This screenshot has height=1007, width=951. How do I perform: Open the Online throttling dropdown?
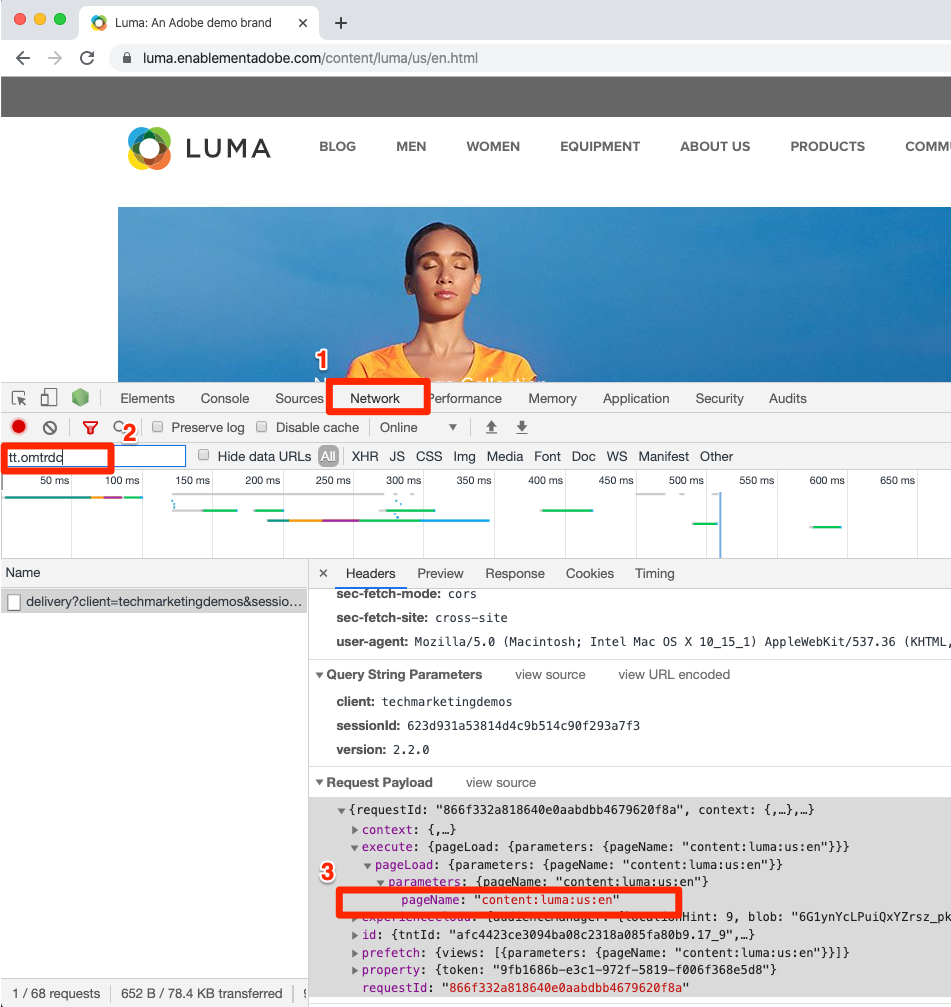pyautogui.click(x=419, y=428)
